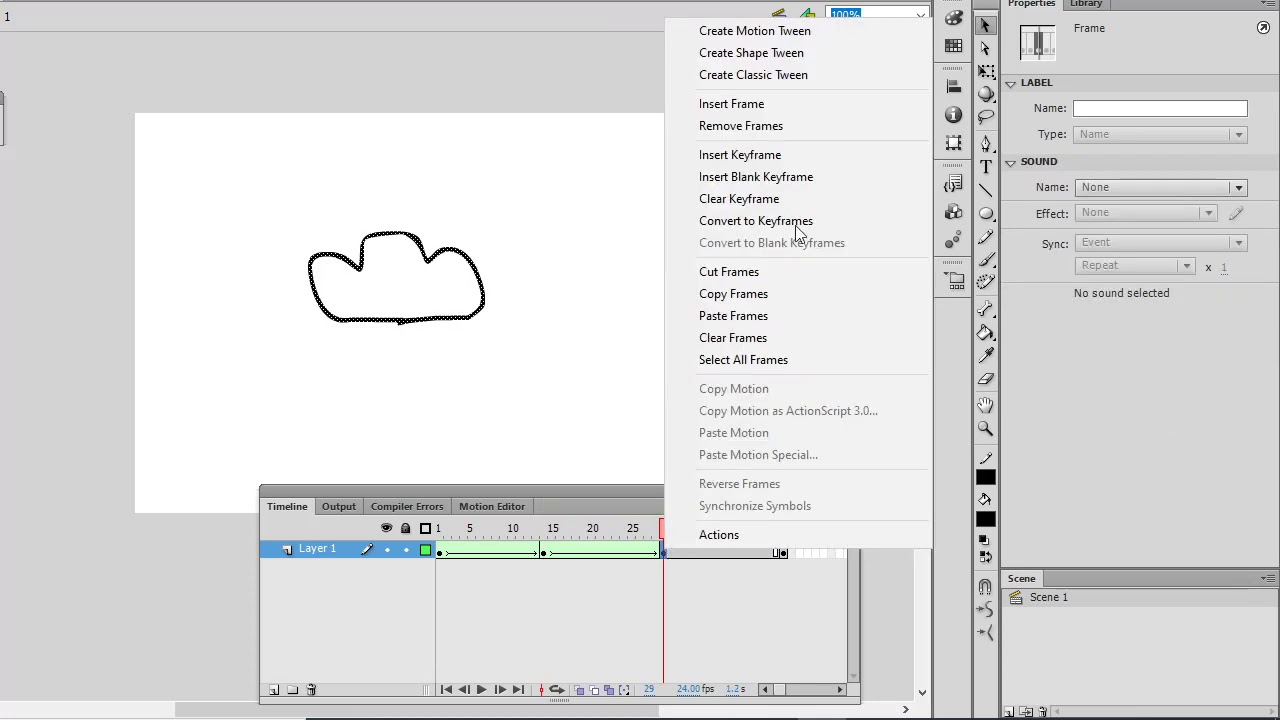Open the Info panel icon
1280x720 pixels.
point(954,114)
